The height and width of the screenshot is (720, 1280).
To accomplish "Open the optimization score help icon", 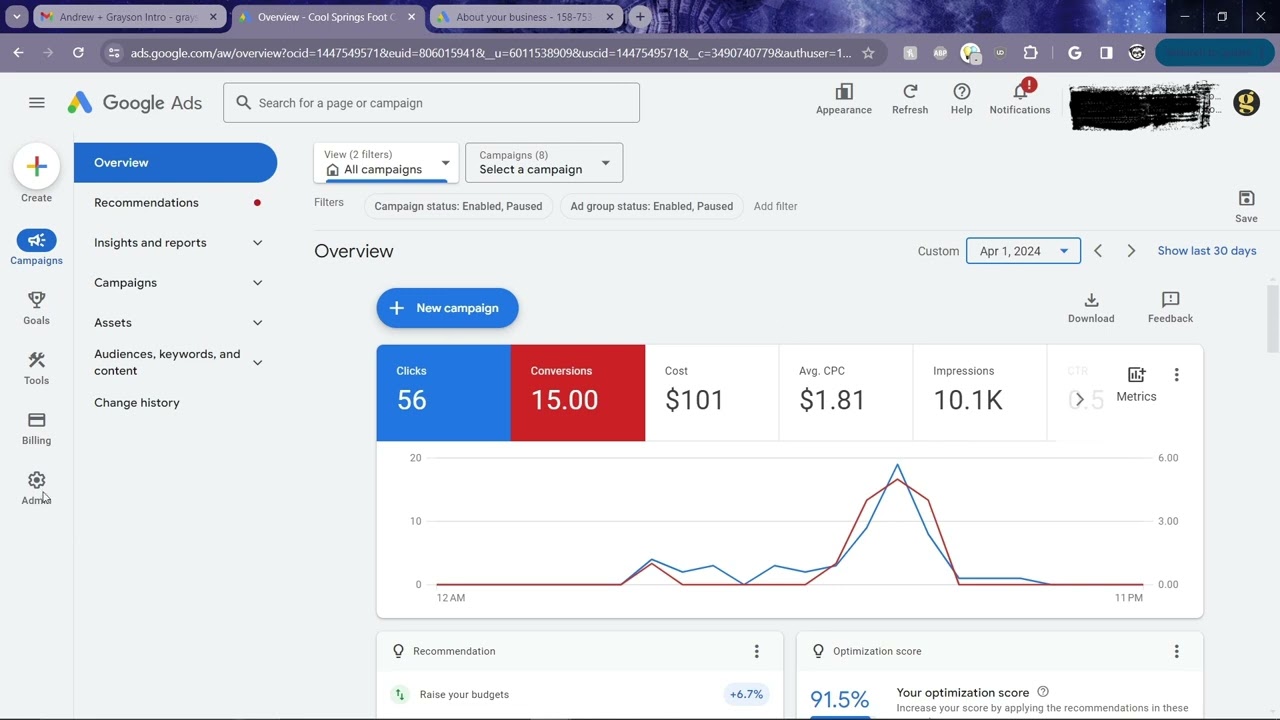I will coord(1043,692).
